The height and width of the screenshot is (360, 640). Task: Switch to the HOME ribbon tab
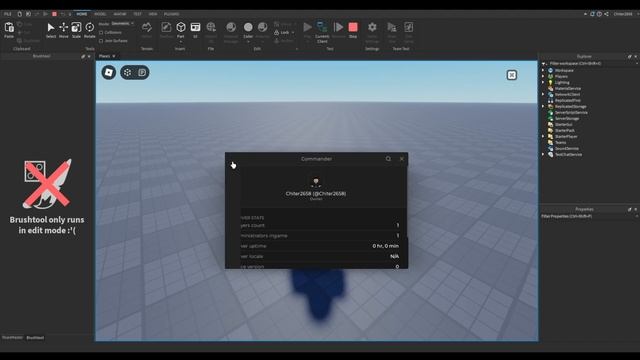pos(82,14)
